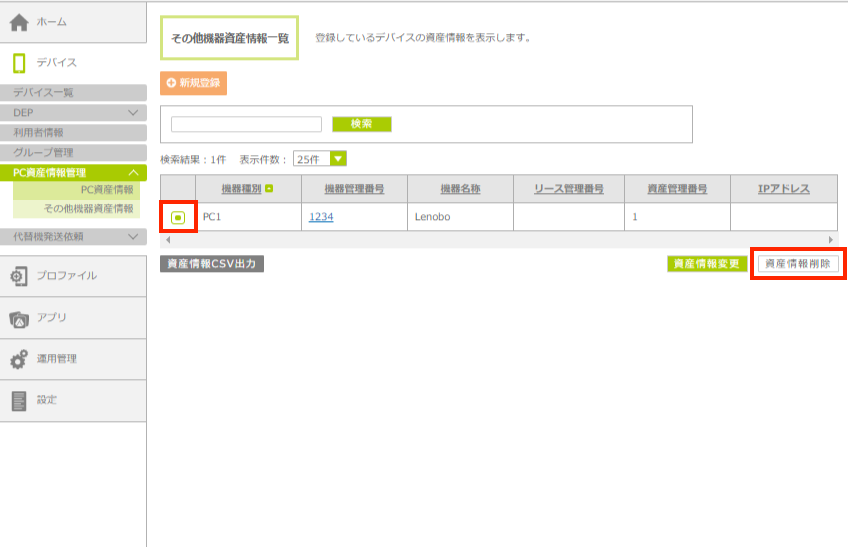The image size is (848, 547).
Task: Click the Device phone icon
Action: pos(18,63)
